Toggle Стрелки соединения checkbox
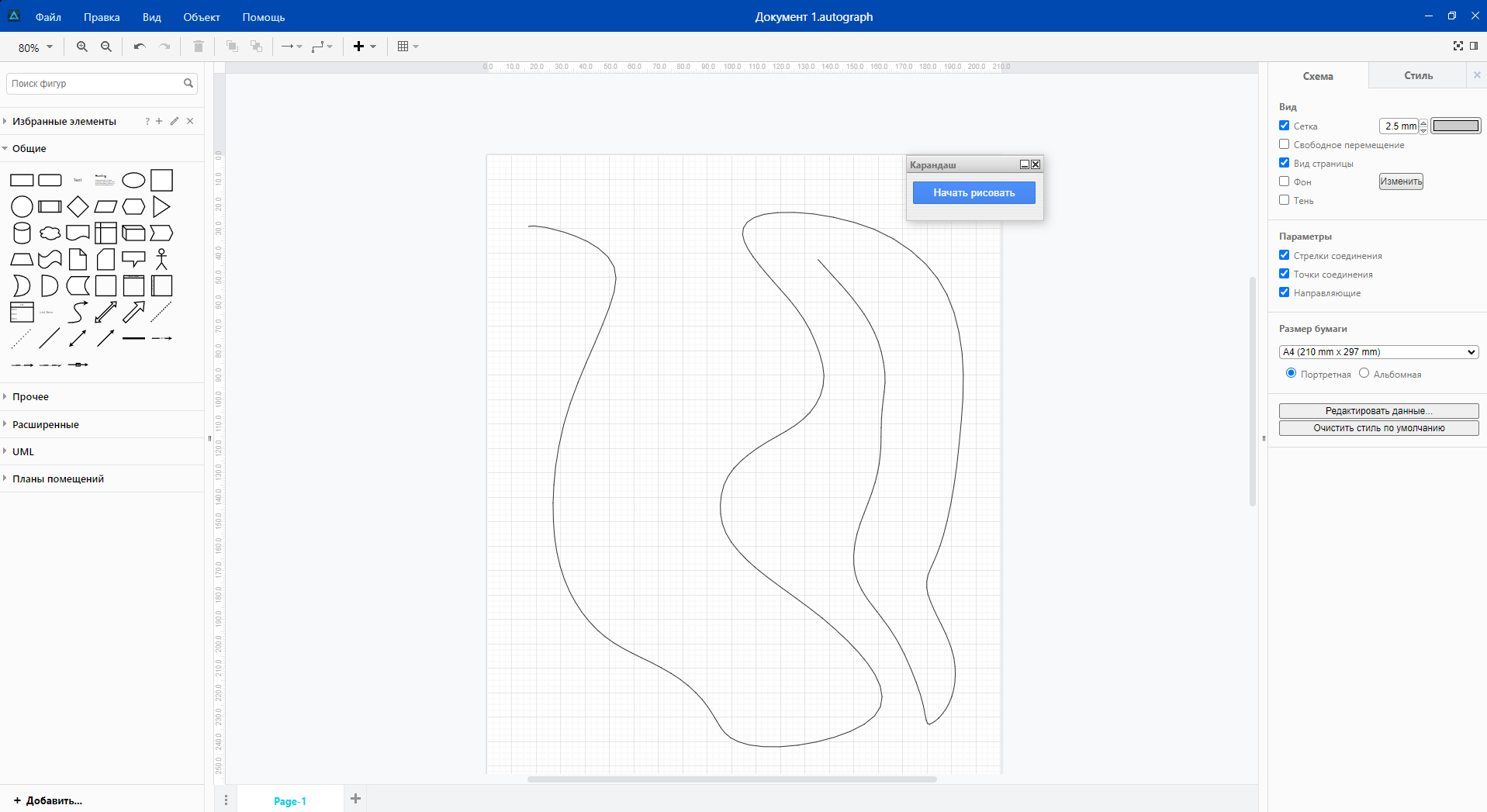This screenshot has height=812, width=1487. (1285, 255)
